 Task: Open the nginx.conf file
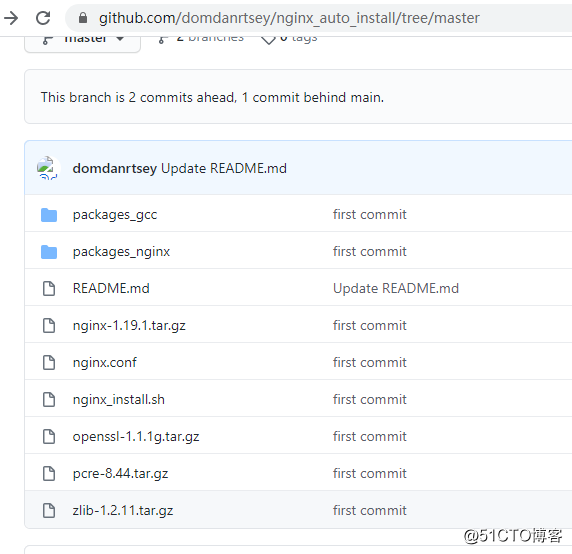pos(105,363)
